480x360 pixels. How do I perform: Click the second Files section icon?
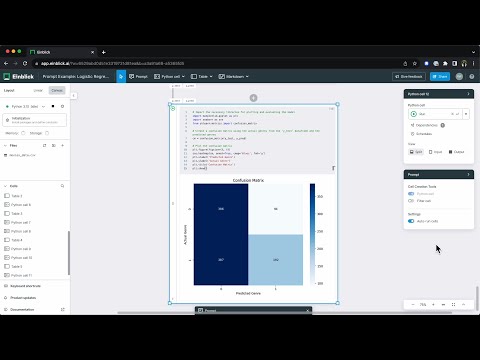point(54,145)
